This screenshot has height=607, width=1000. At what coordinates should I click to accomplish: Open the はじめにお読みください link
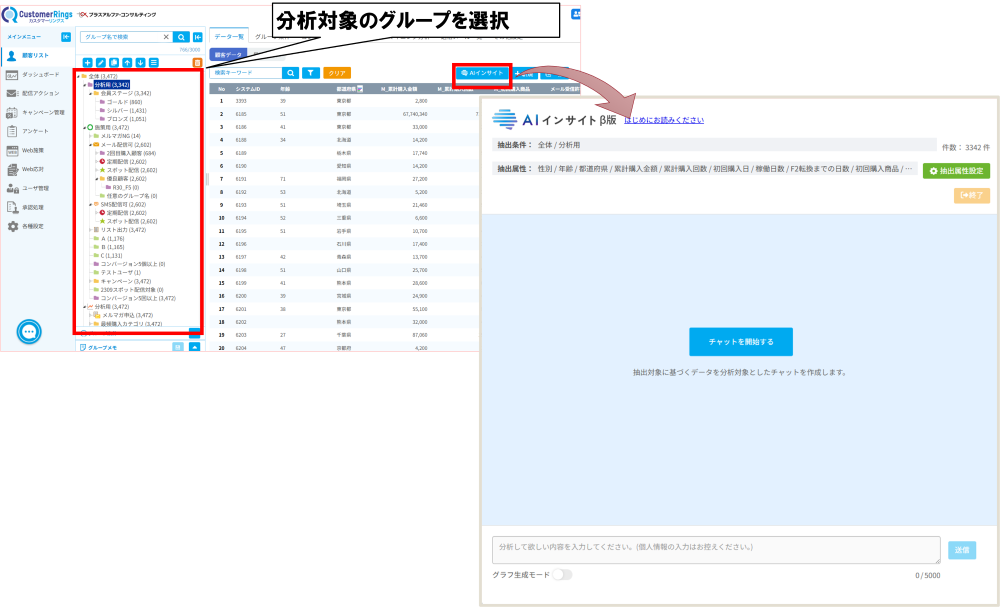[664, 120]
